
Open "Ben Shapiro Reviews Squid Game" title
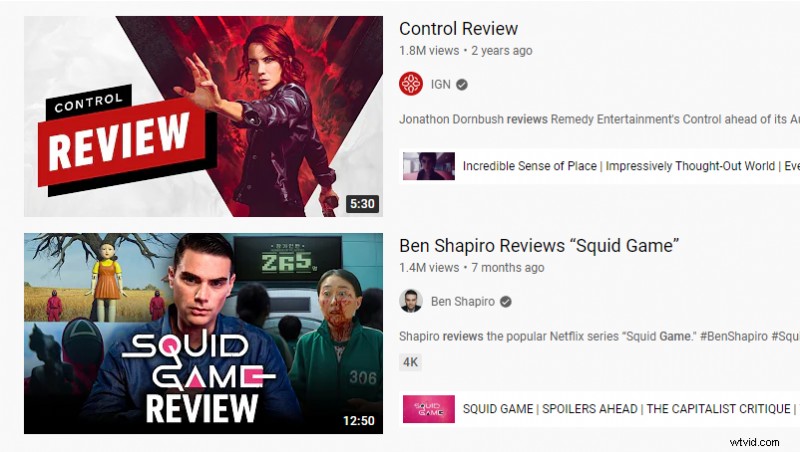pyautogui.click(x=539, y=245)
